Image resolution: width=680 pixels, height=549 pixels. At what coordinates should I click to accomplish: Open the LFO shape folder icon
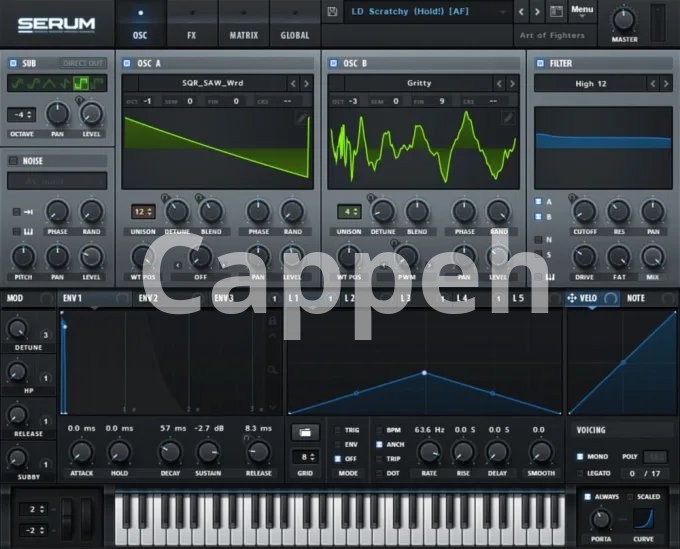click(306, 432)
